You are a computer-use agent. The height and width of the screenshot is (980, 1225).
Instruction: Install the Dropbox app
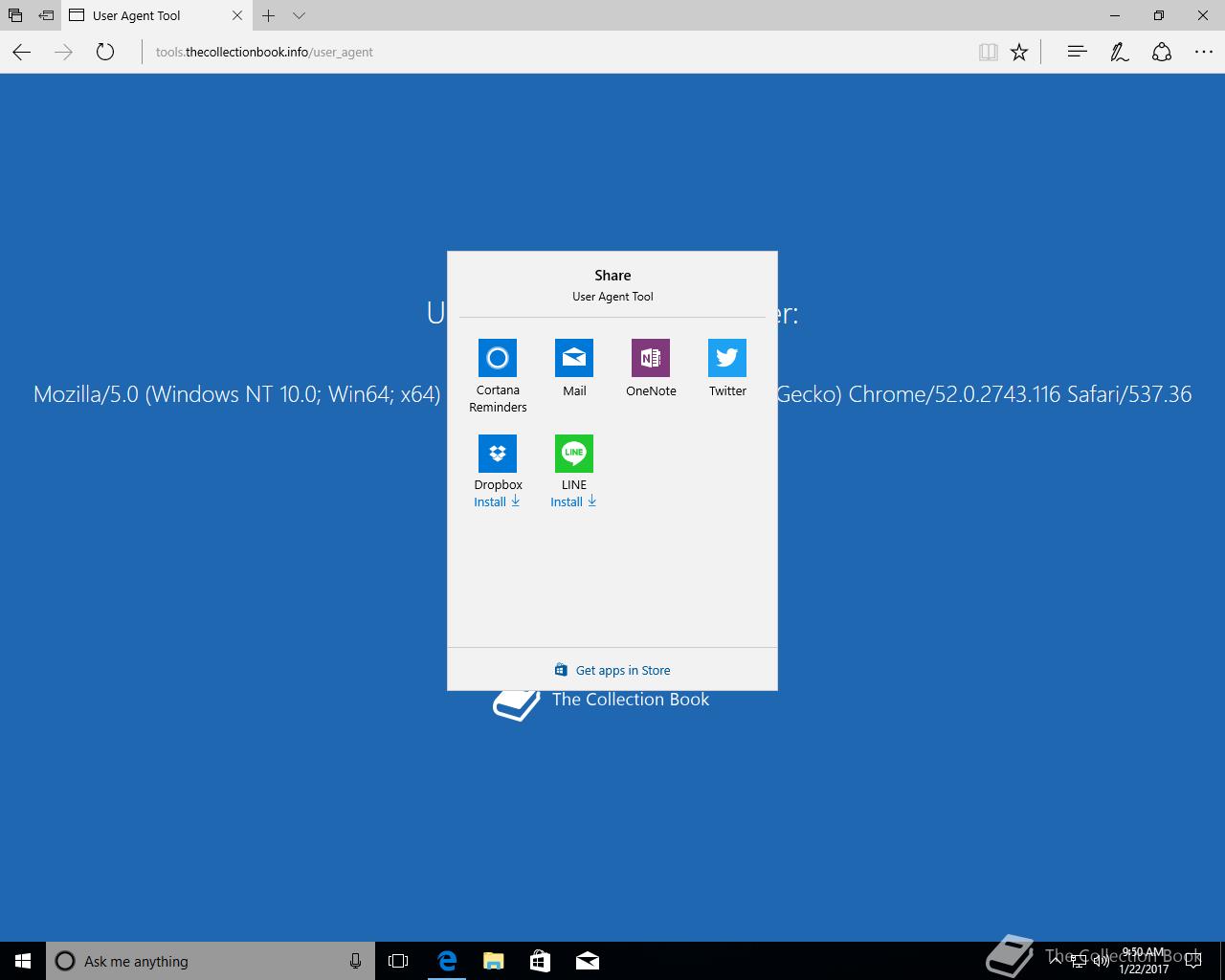(x=497, y=501)
